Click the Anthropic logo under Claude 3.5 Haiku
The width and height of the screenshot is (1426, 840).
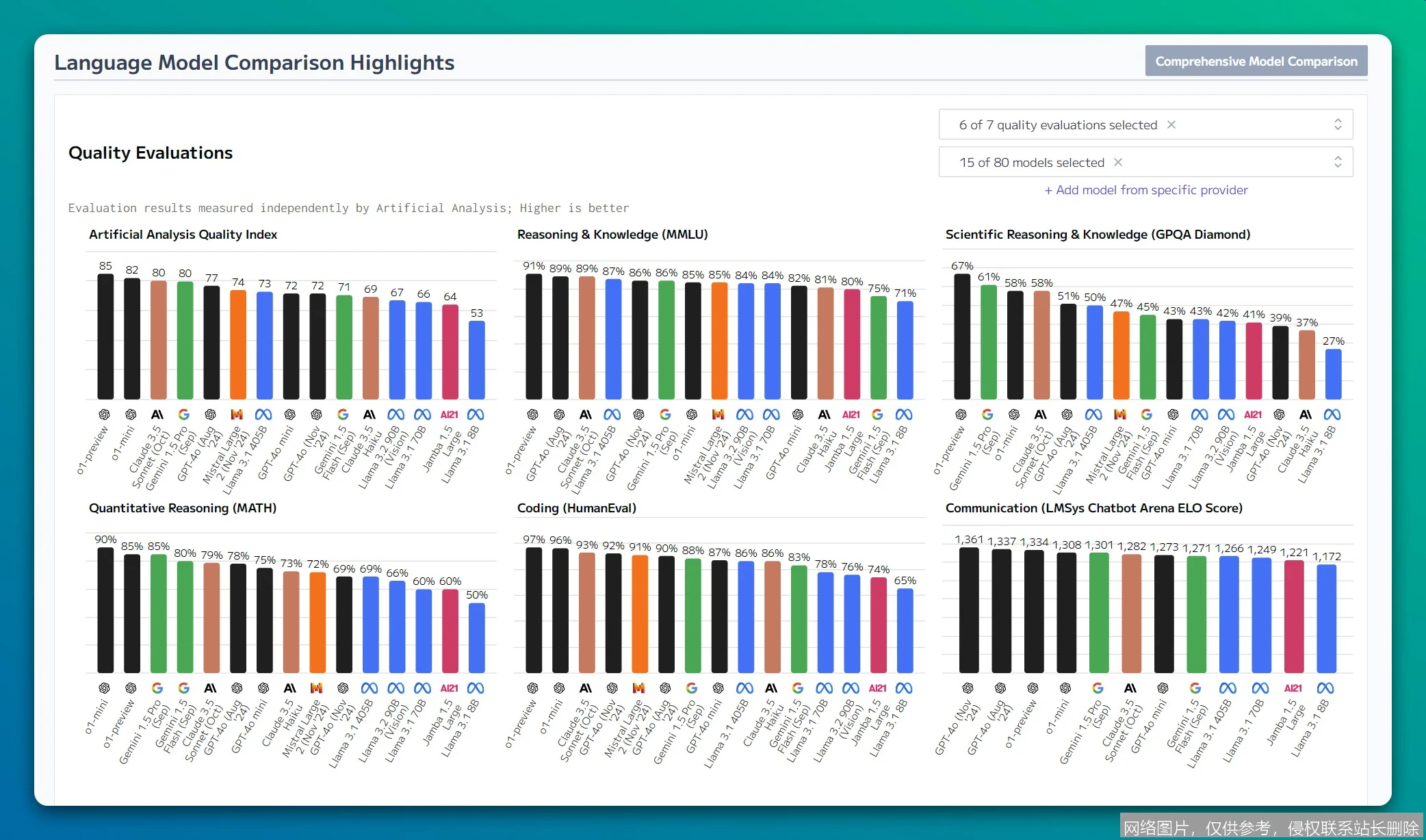pyautogui.click(x=370, y=414)
